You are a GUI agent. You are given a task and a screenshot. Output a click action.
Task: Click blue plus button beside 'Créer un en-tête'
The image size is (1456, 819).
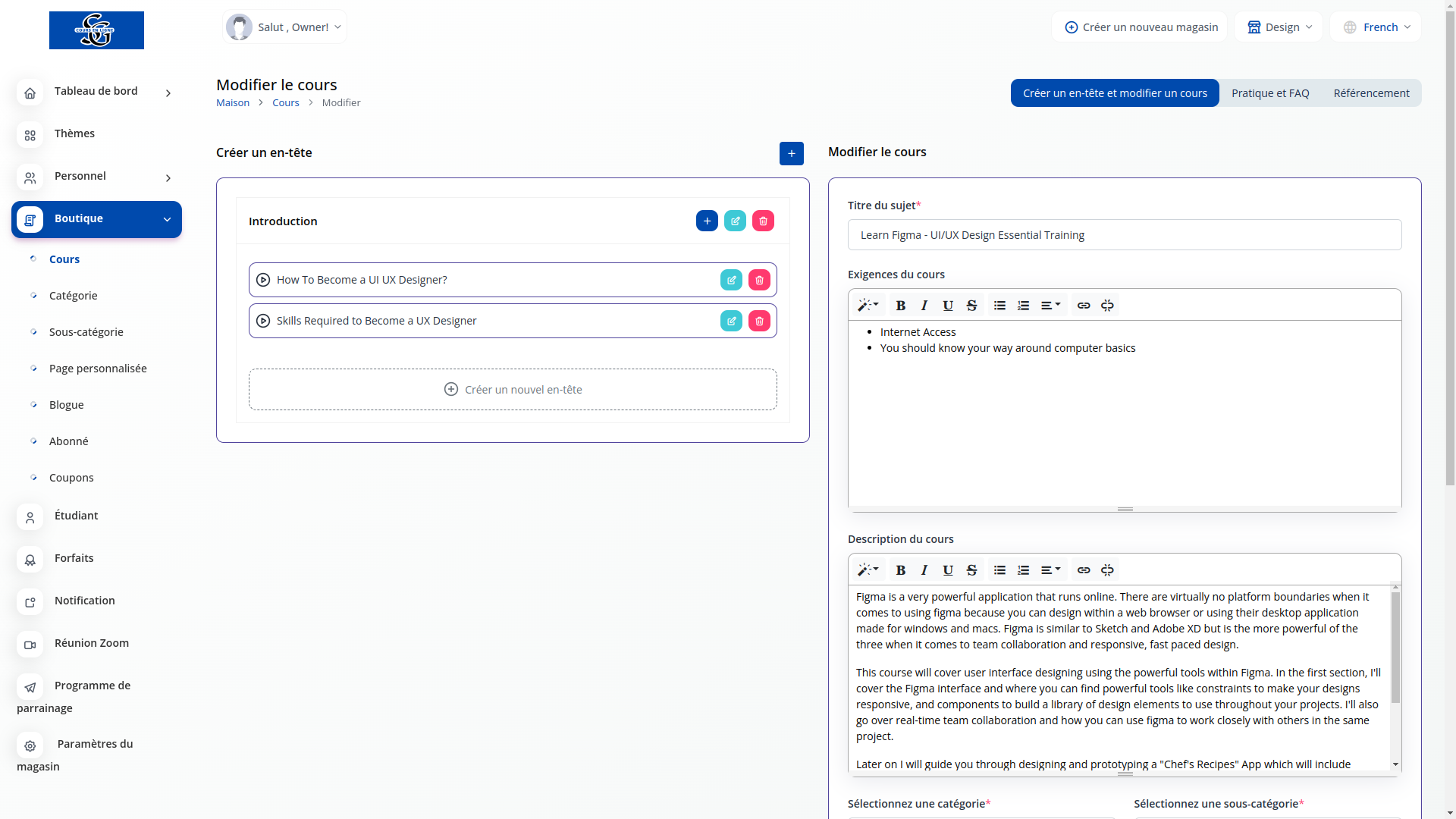click(x=791, y=153)
